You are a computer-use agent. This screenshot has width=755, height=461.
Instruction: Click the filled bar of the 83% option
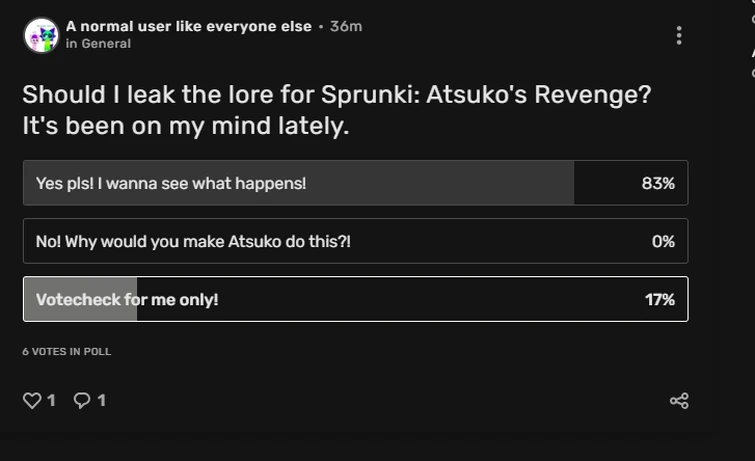[x=450, y=183]
